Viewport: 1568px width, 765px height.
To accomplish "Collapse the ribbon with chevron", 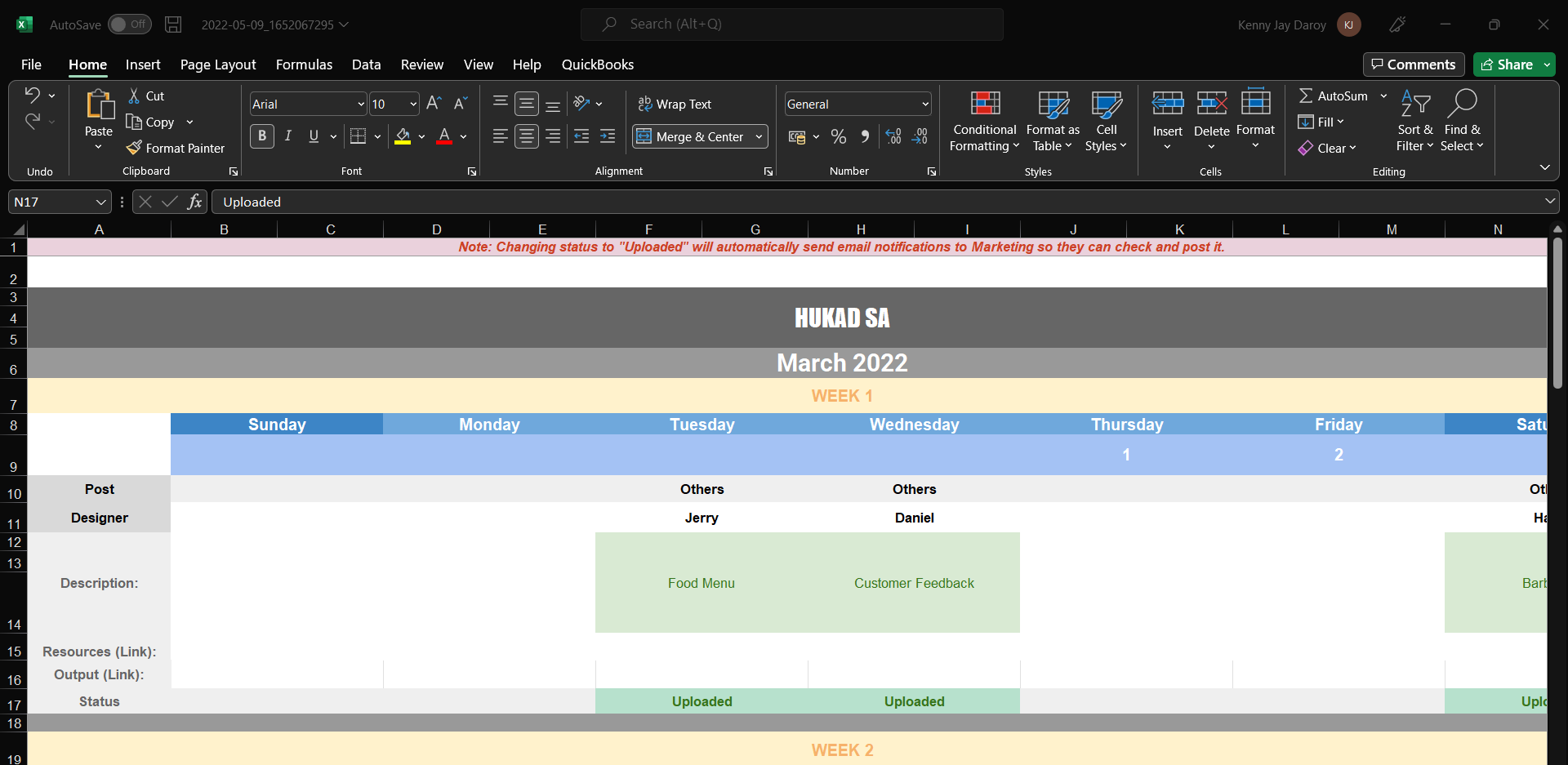I will (1544, 167).
